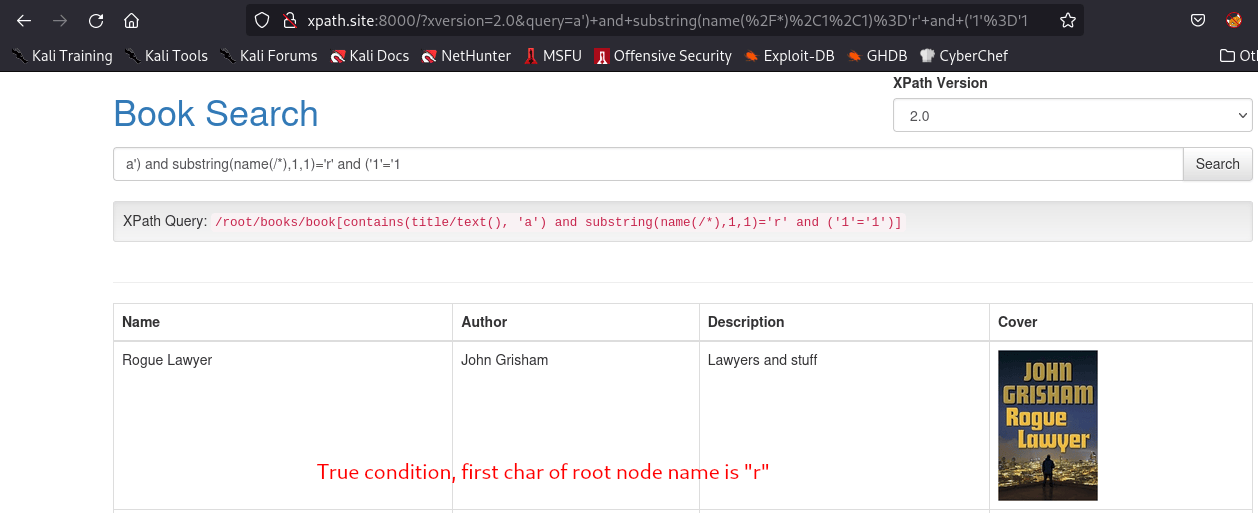
Task: Show the insecure connection padlock info
Action: coord(290,20)
